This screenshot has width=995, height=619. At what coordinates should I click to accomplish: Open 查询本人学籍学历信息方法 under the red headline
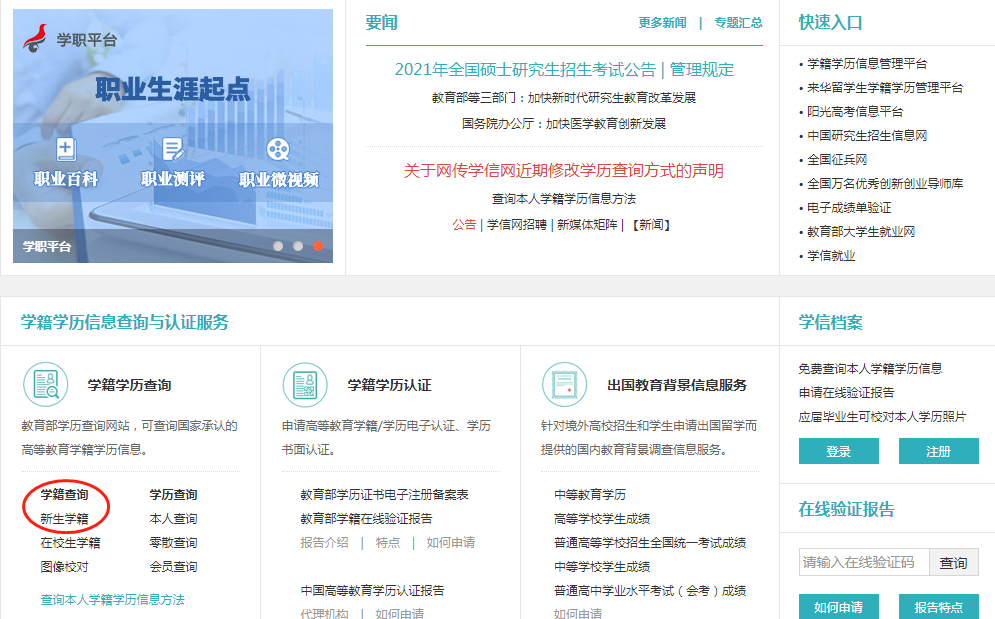[x=563, y=199]
